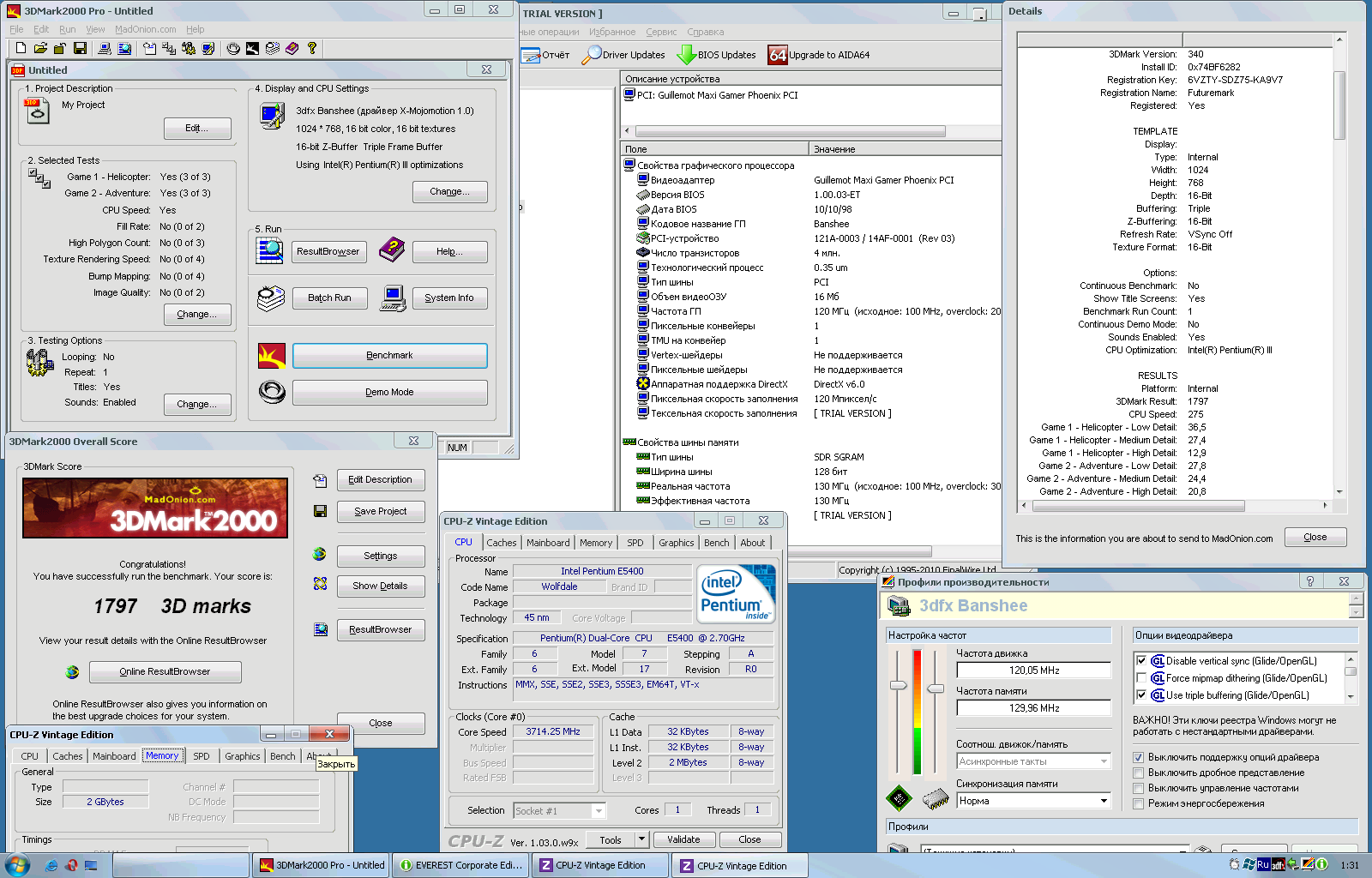Viewport: 1372px width, 878px height.
Task: Enable Режим энергосбережения checkbox
Action: point(1139,803)
